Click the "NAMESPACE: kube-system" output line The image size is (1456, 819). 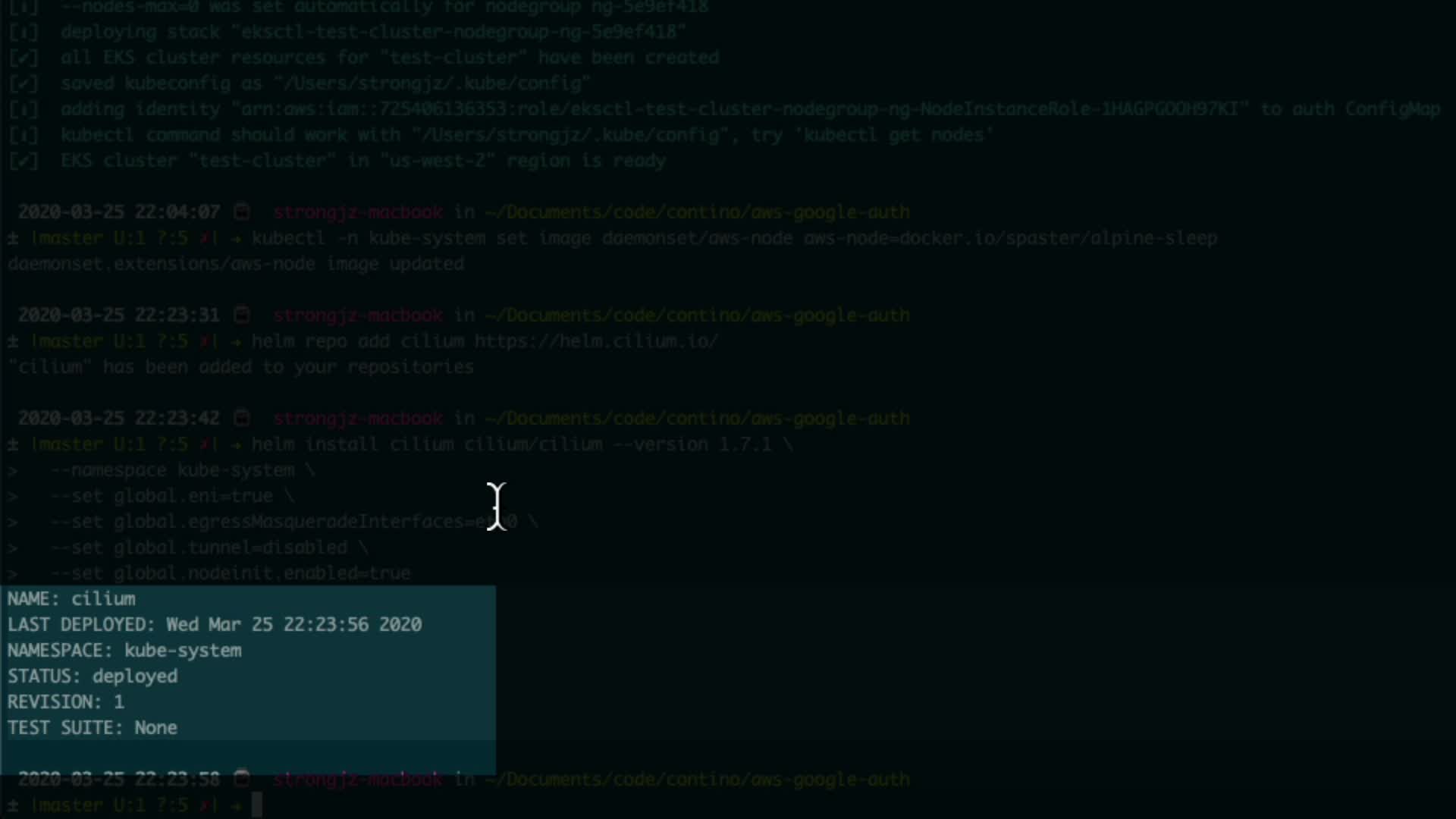coord(124,651)
